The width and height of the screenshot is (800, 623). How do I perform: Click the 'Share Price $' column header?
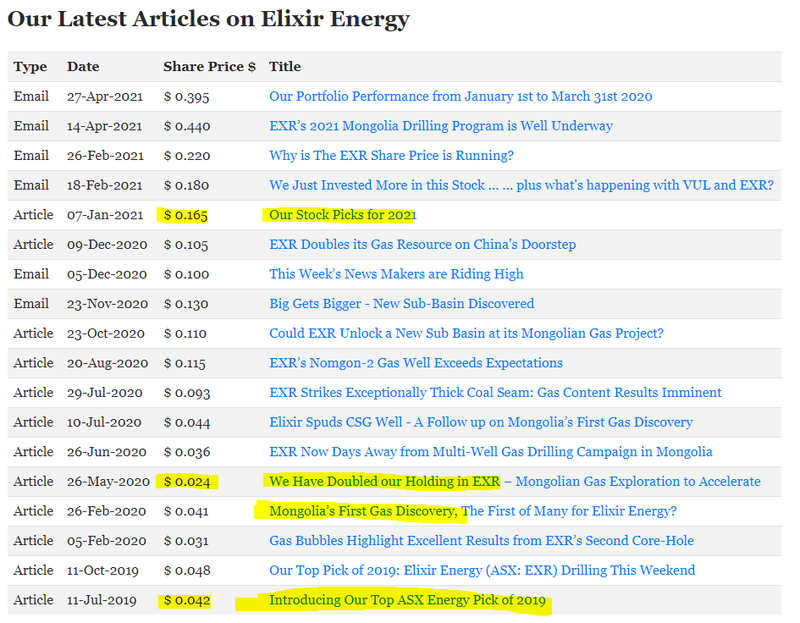209,67
